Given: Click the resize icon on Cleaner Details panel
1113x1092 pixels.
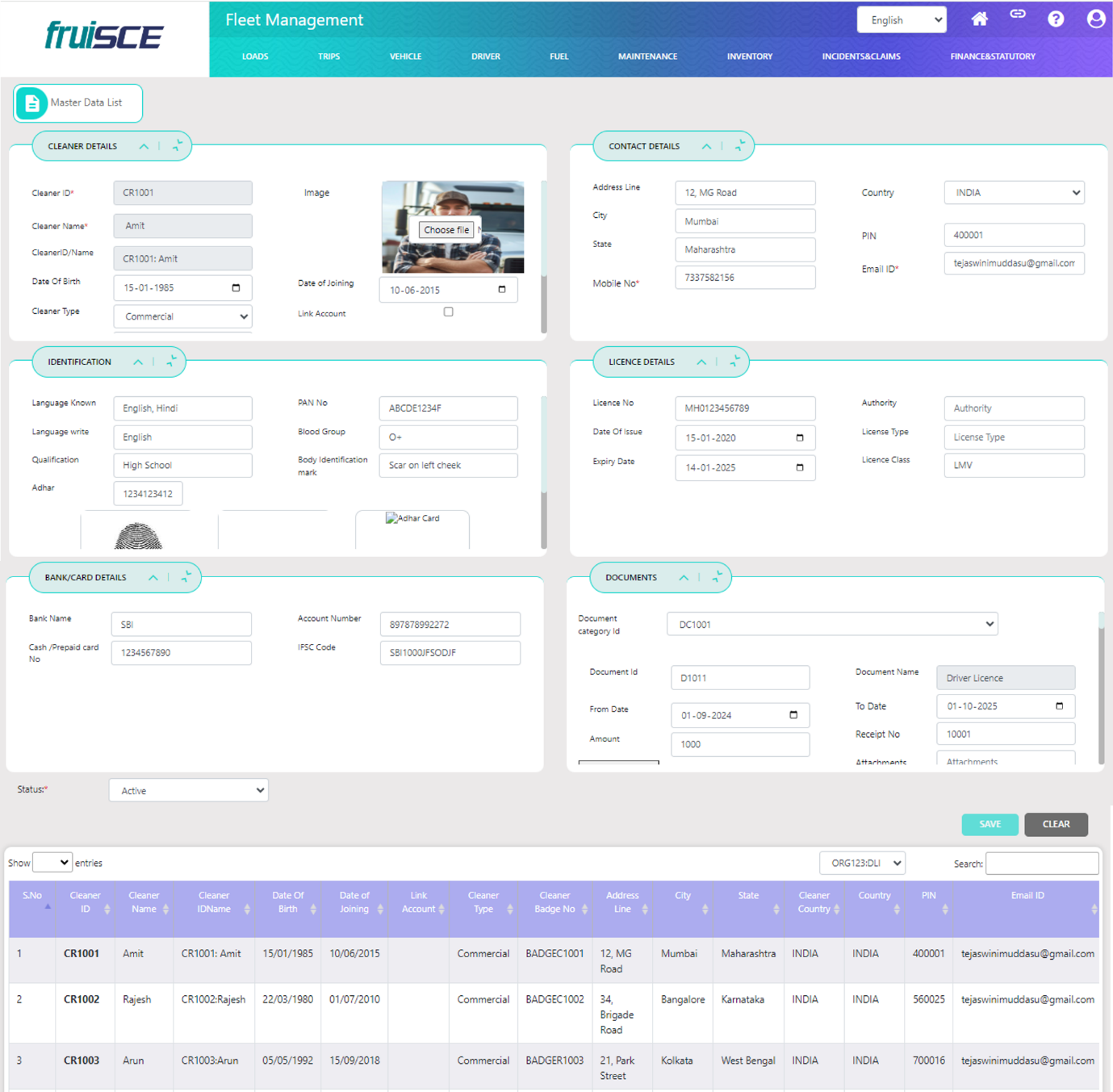Looking at the screenshot, I should 178,146.
